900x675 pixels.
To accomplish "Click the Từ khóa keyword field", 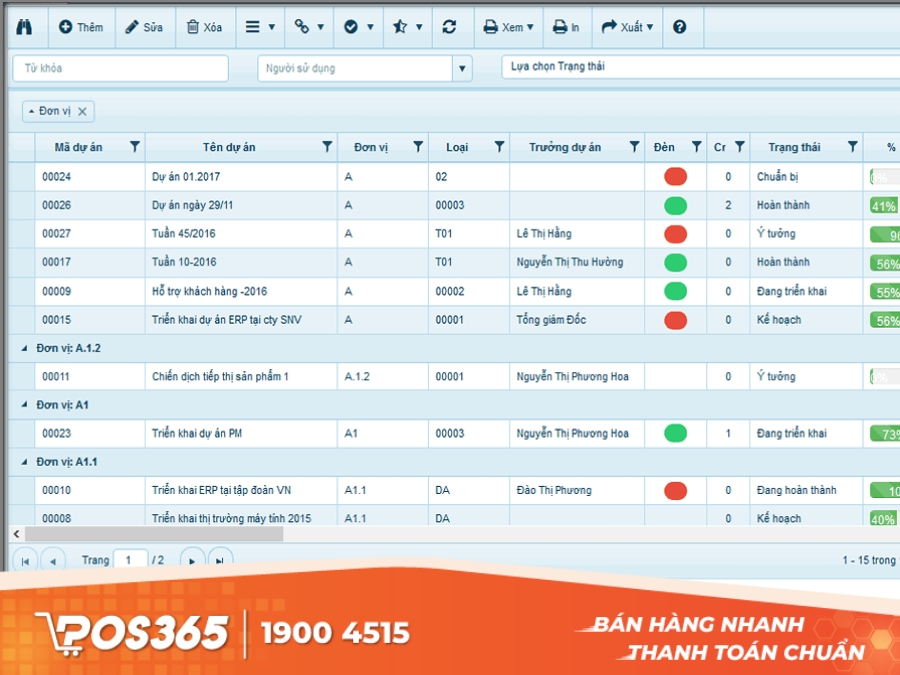I will 120,69.
